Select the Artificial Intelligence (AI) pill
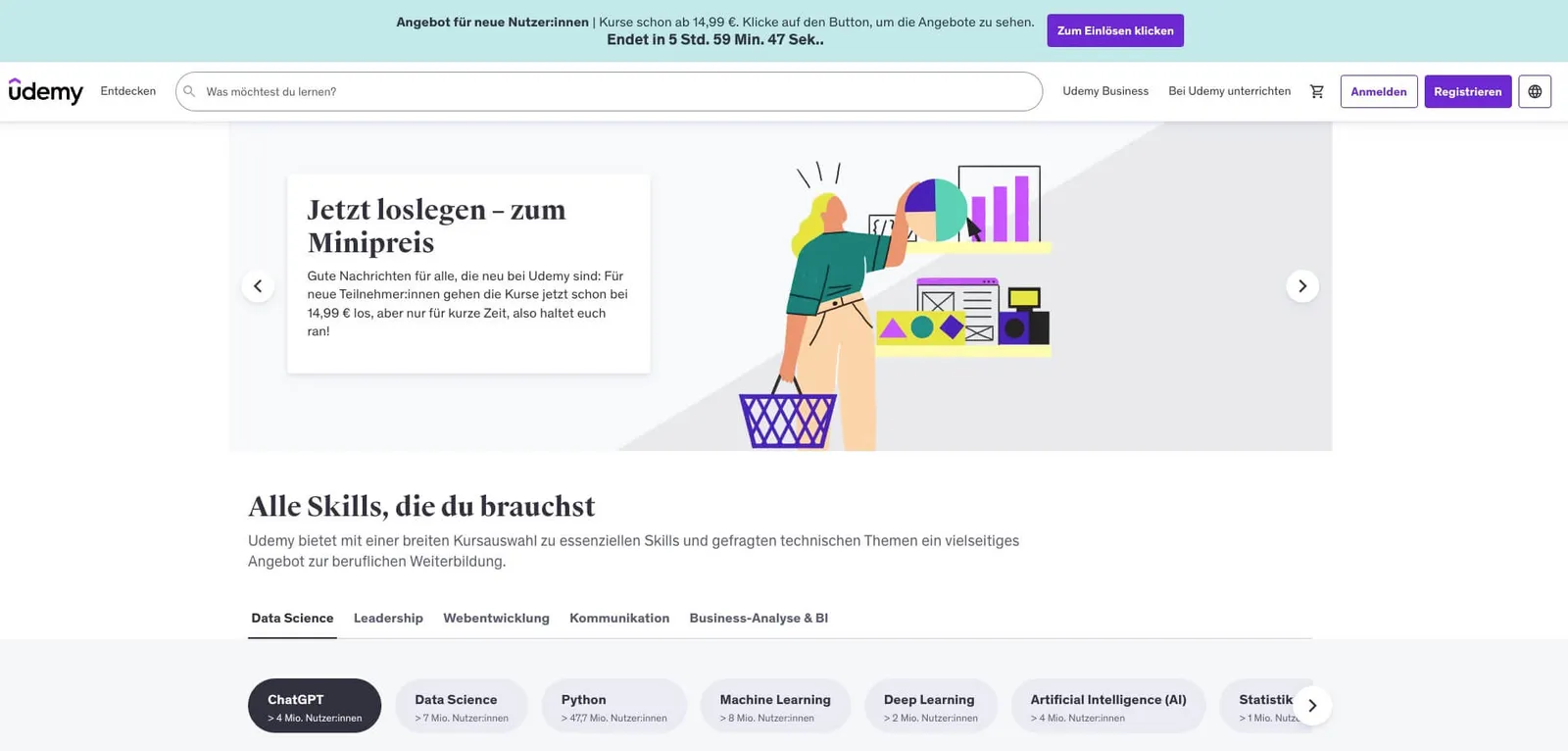This screenshot has height=751, width=1568. pyautogui.click(x=1108, y=706)
